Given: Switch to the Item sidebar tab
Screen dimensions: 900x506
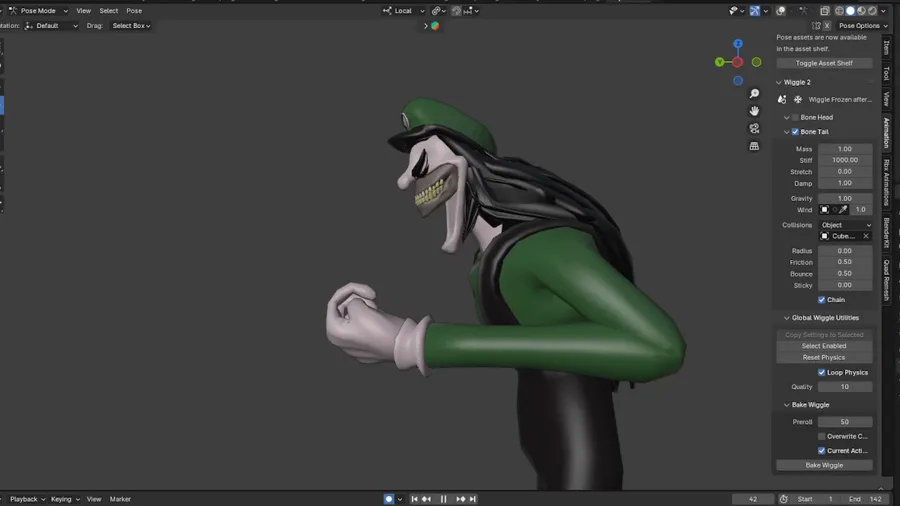Looking at the screenshot, I should click(887, 48).
